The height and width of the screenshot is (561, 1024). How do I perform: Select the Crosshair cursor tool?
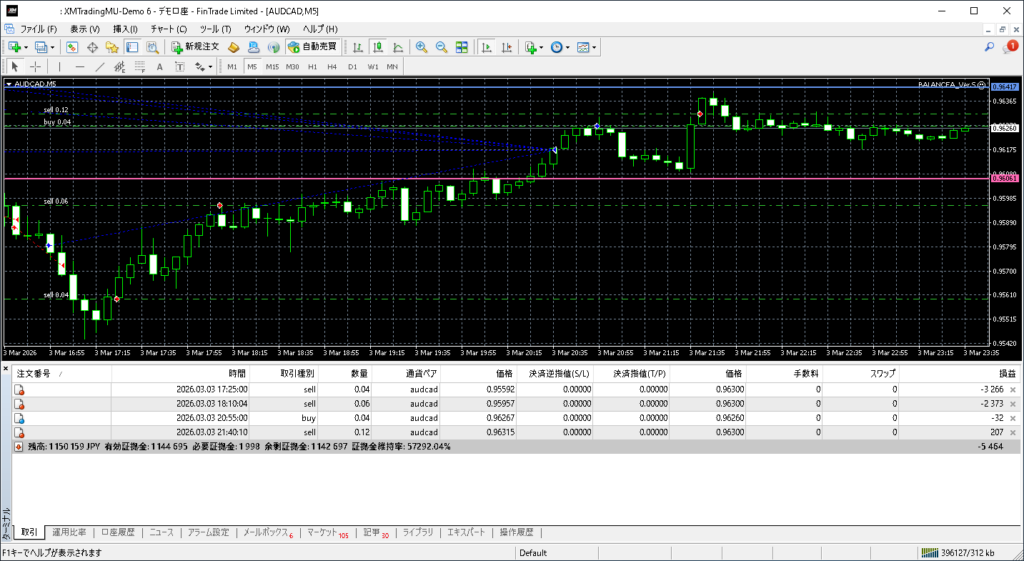click(36, 67)
